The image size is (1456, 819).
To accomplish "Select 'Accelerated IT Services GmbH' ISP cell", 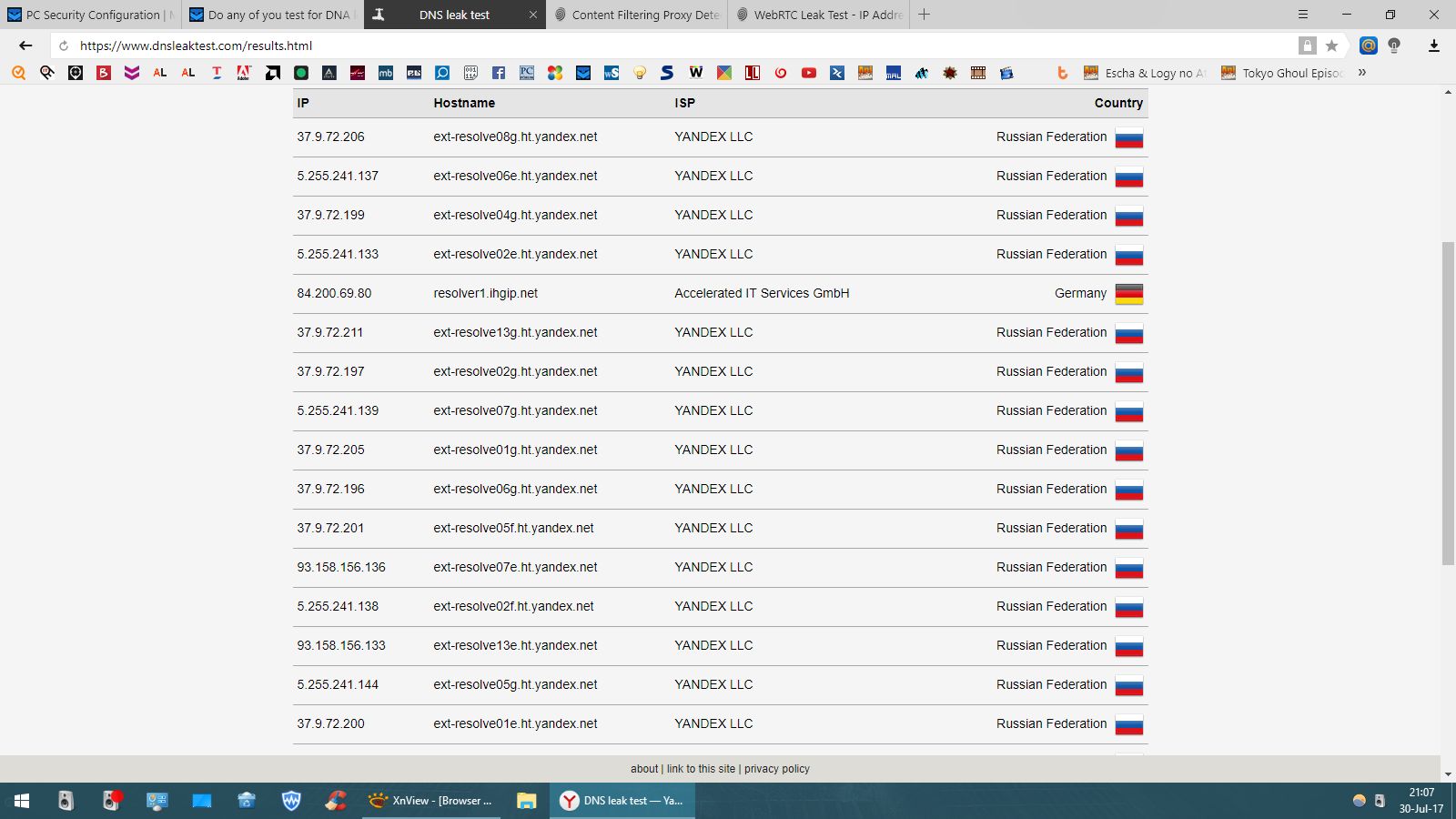I will coord(762,293).
